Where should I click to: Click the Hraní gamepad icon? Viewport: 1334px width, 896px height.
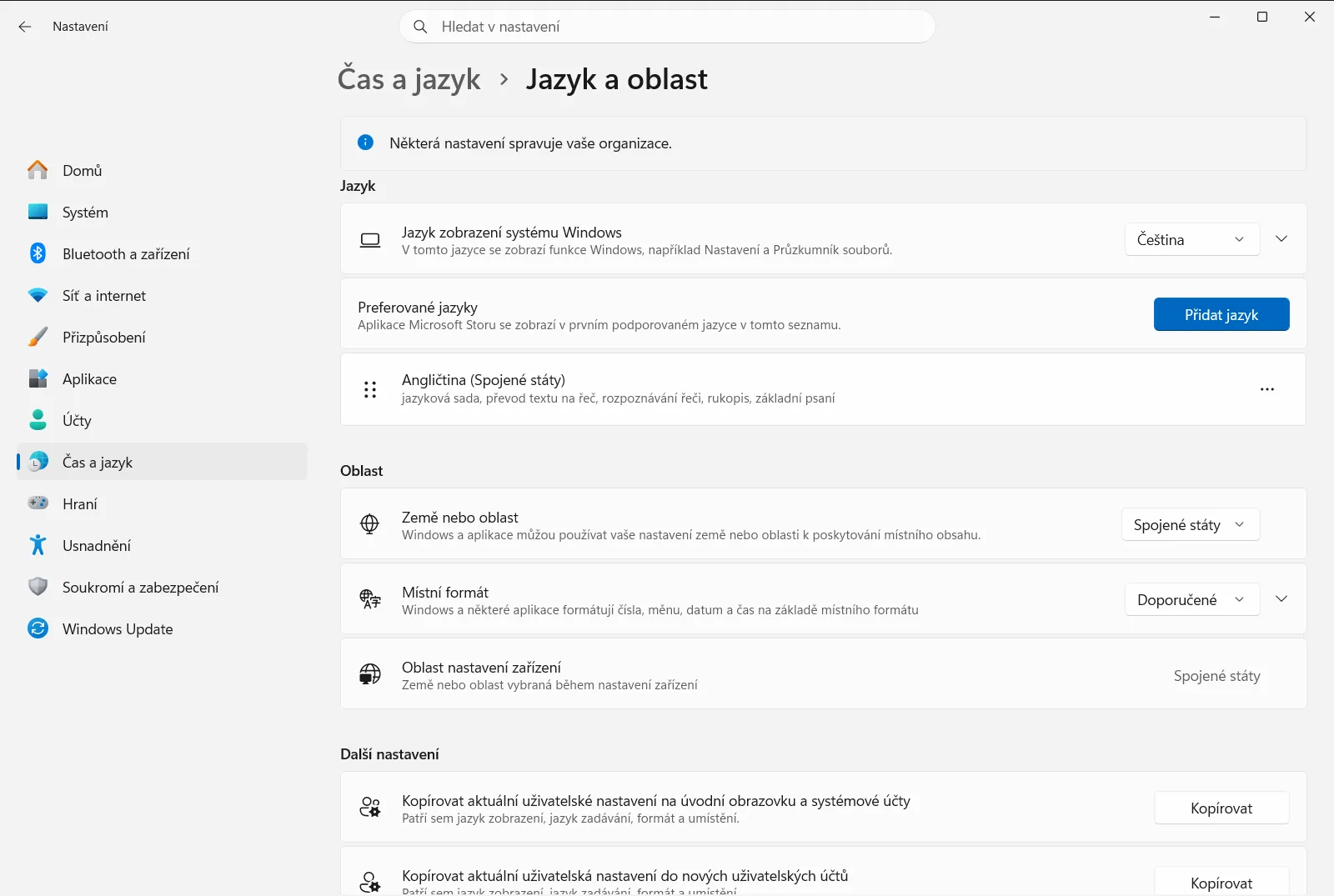(x=38, y=503)
